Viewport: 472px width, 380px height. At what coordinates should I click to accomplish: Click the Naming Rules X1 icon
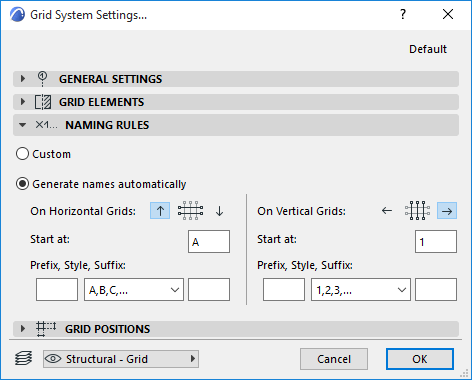(46, 125)
